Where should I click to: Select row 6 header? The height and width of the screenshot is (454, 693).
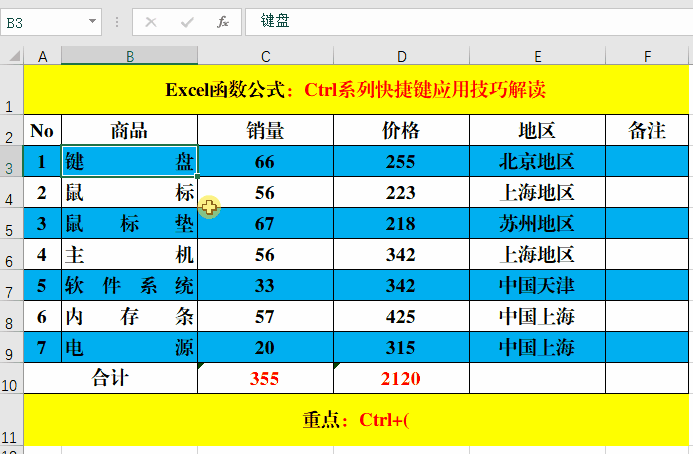tap(11, 254)
